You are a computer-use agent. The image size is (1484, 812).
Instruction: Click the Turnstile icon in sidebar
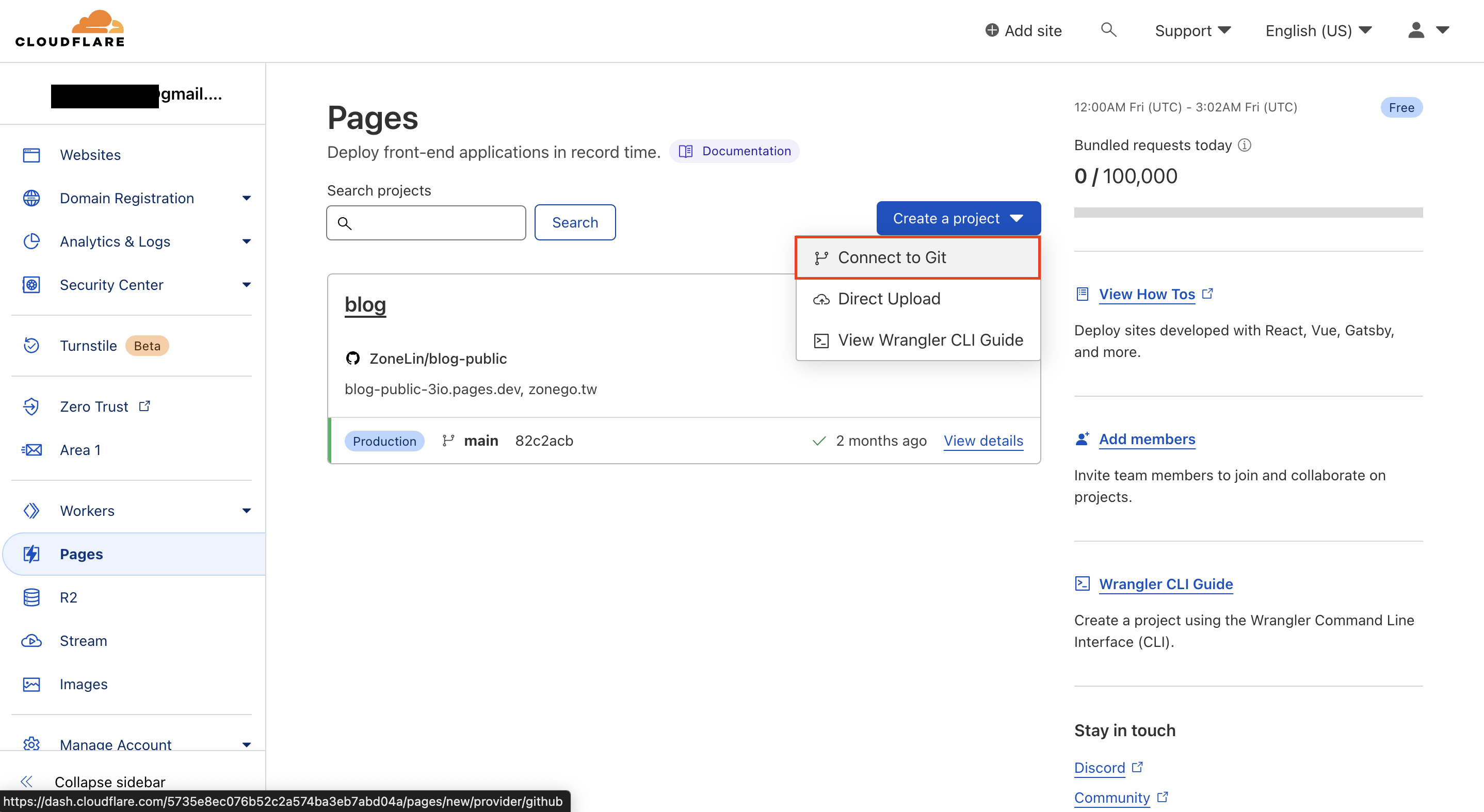click(31, 346)
